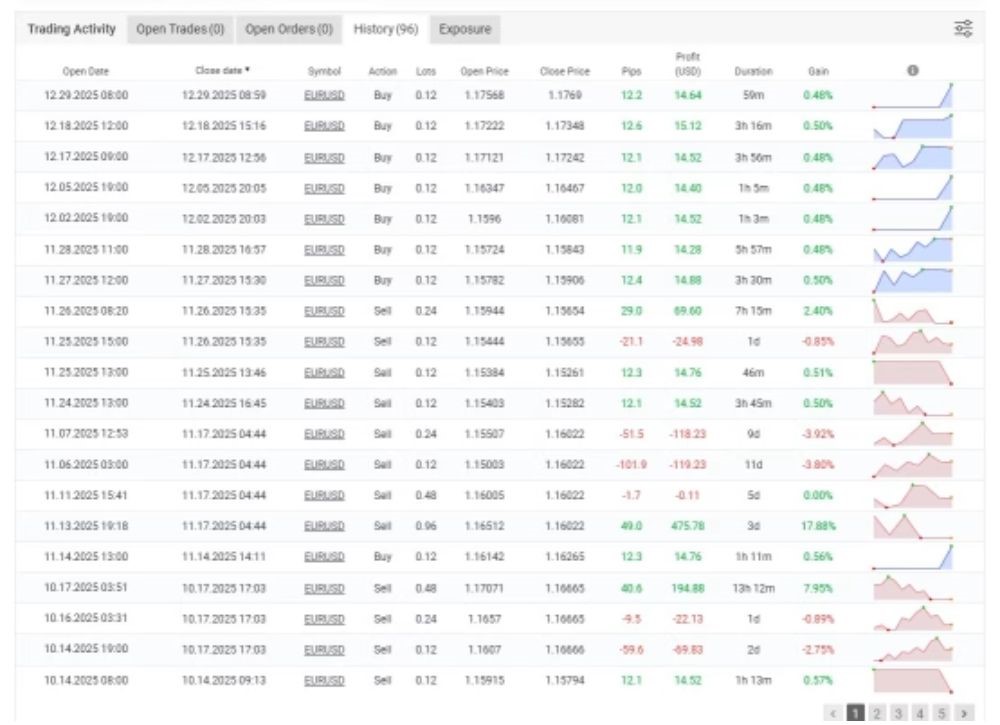Open the filter settings sliders icon
Screen dimensions: 1000x725
(963, 29)
